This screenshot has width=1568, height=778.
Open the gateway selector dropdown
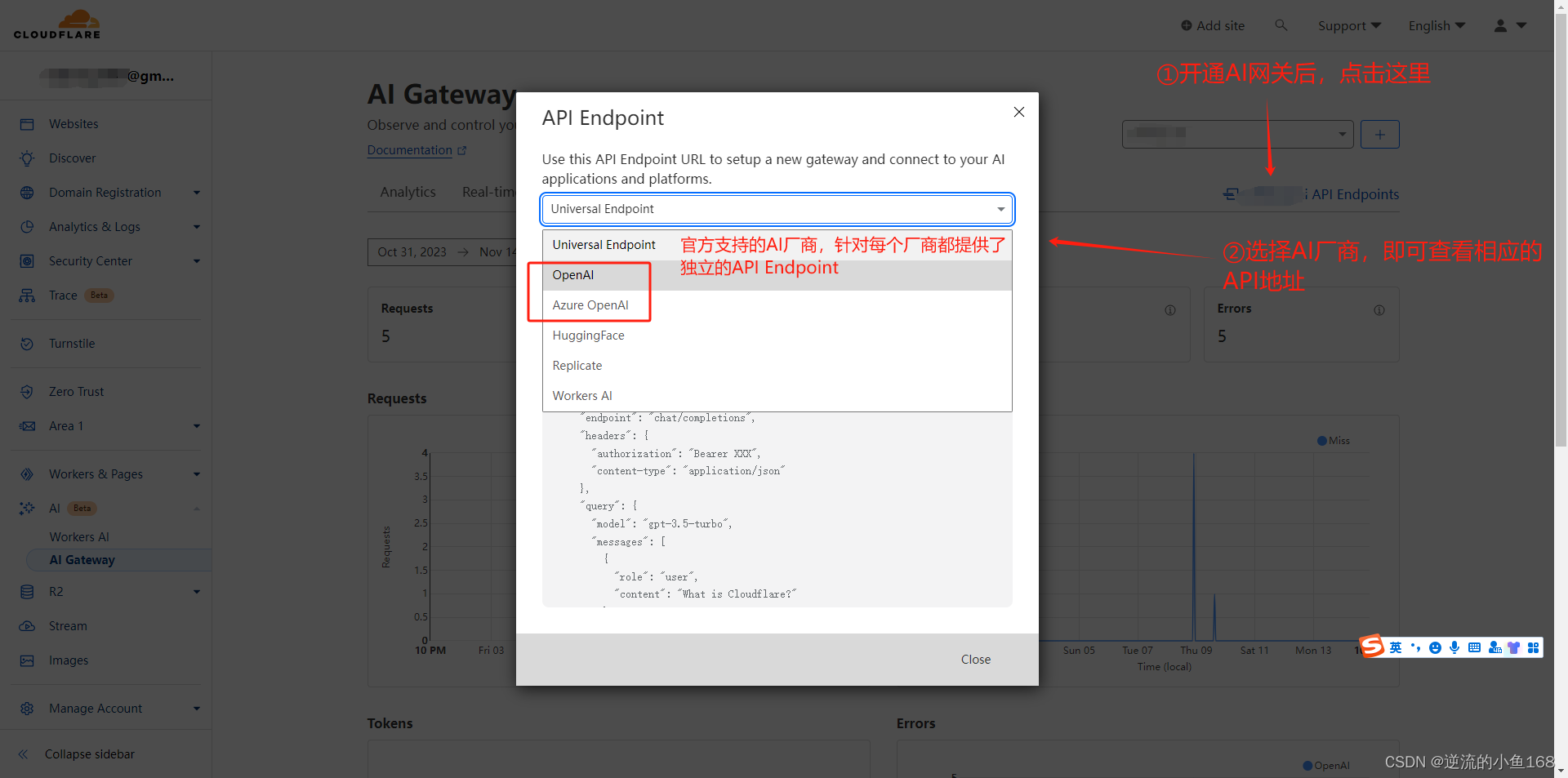pyautogui.click(x=1237, y=135)
